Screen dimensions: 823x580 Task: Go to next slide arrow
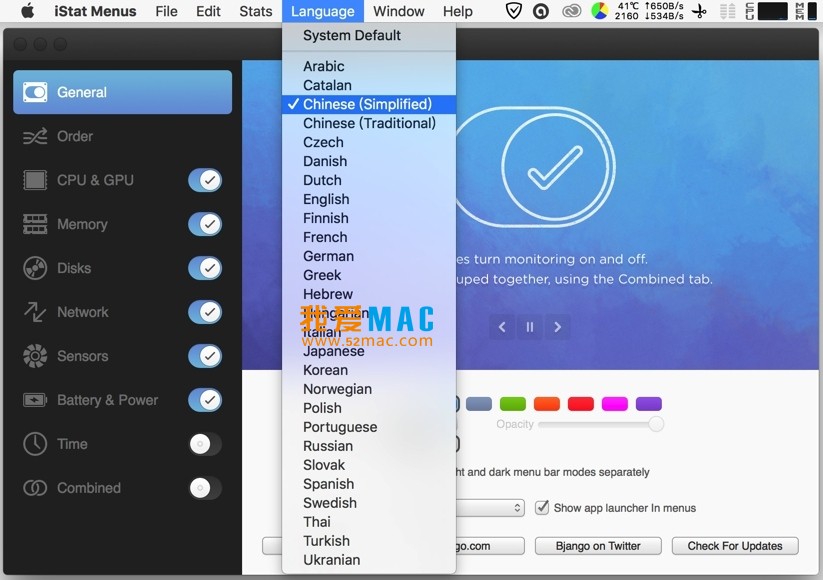pyautogui.click(x=557, y=327)
